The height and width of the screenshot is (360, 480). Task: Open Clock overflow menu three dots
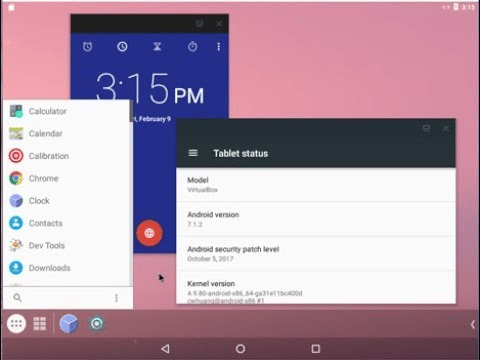click(219, 47)
